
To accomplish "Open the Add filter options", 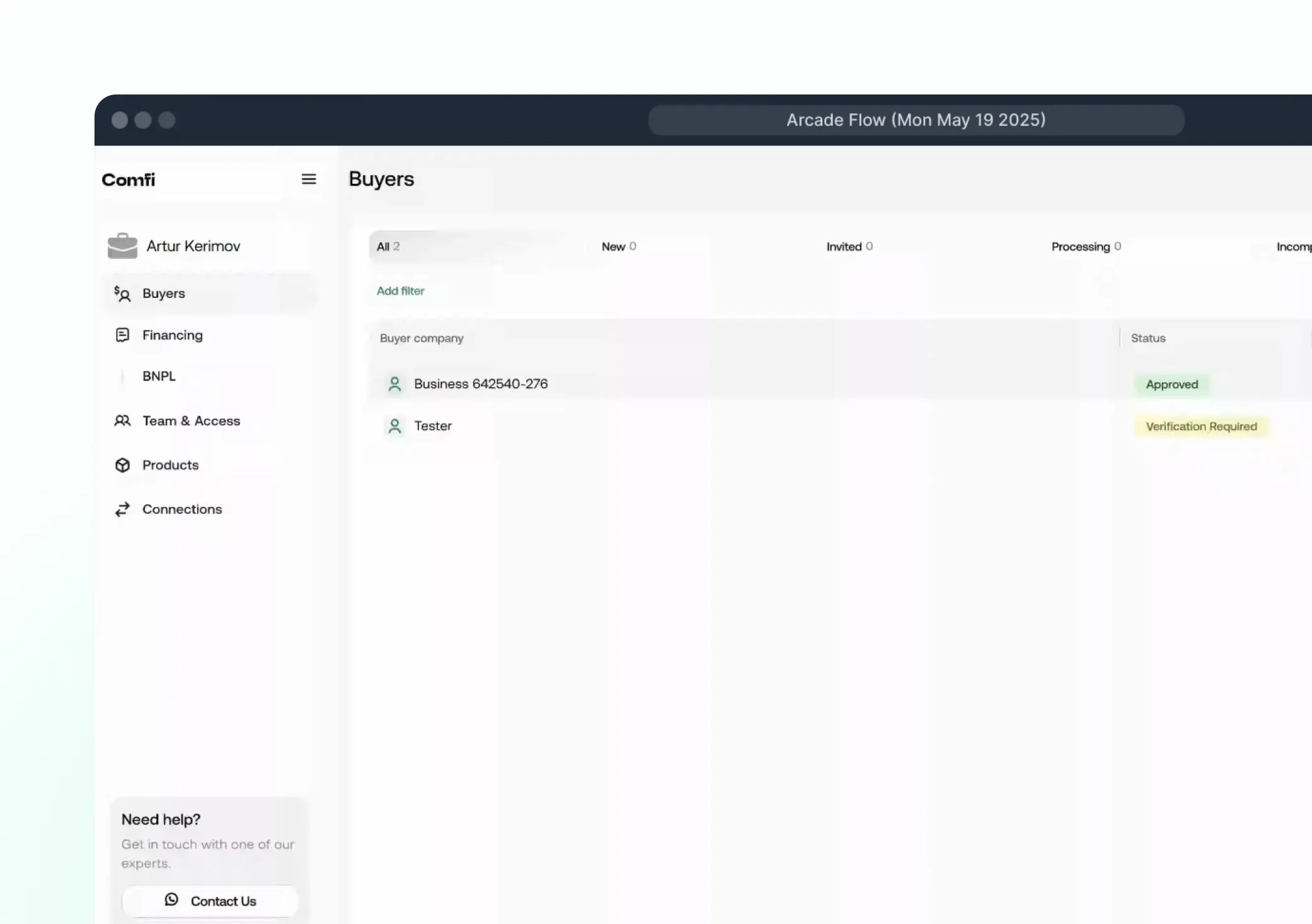I will (400, 291).
